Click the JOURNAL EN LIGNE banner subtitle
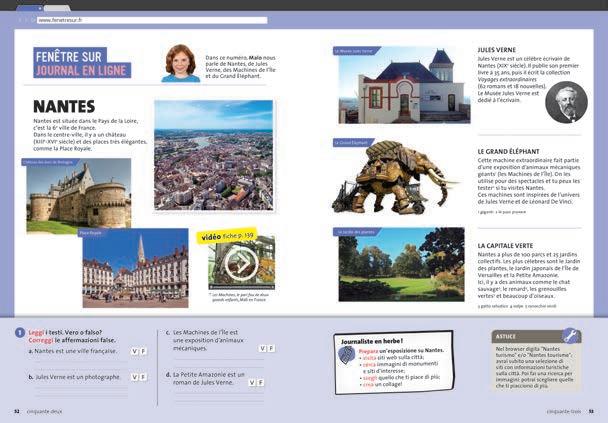 [82, 71]
